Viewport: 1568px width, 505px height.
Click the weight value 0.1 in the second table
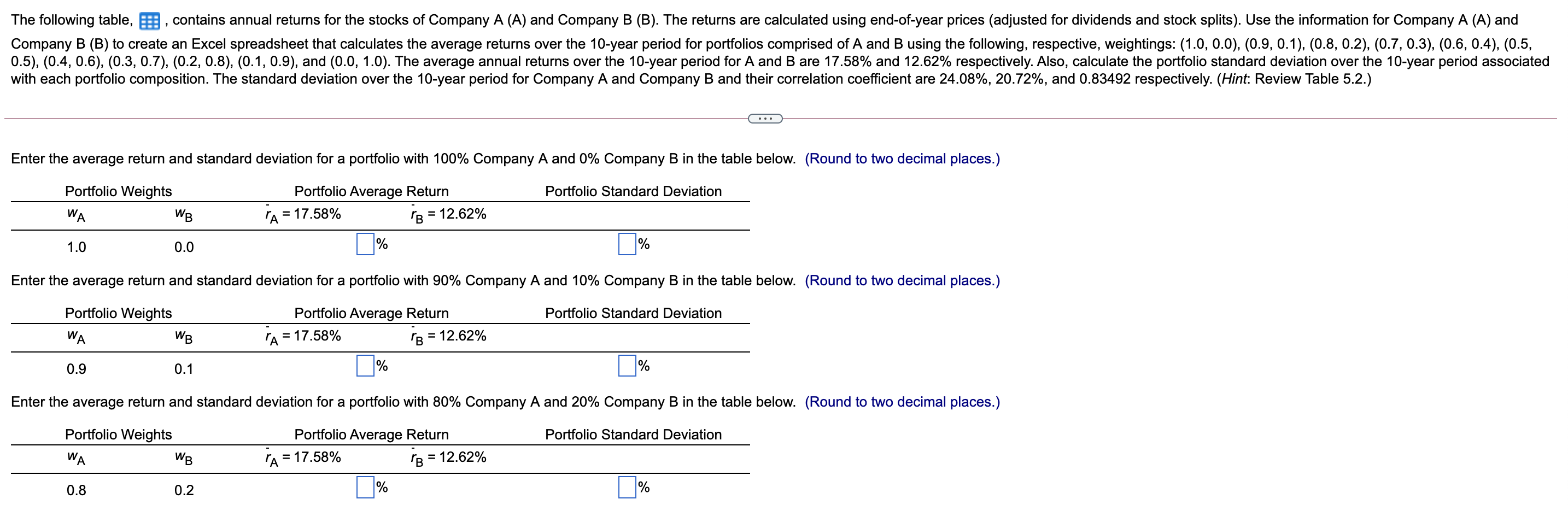tap(183, 368)
